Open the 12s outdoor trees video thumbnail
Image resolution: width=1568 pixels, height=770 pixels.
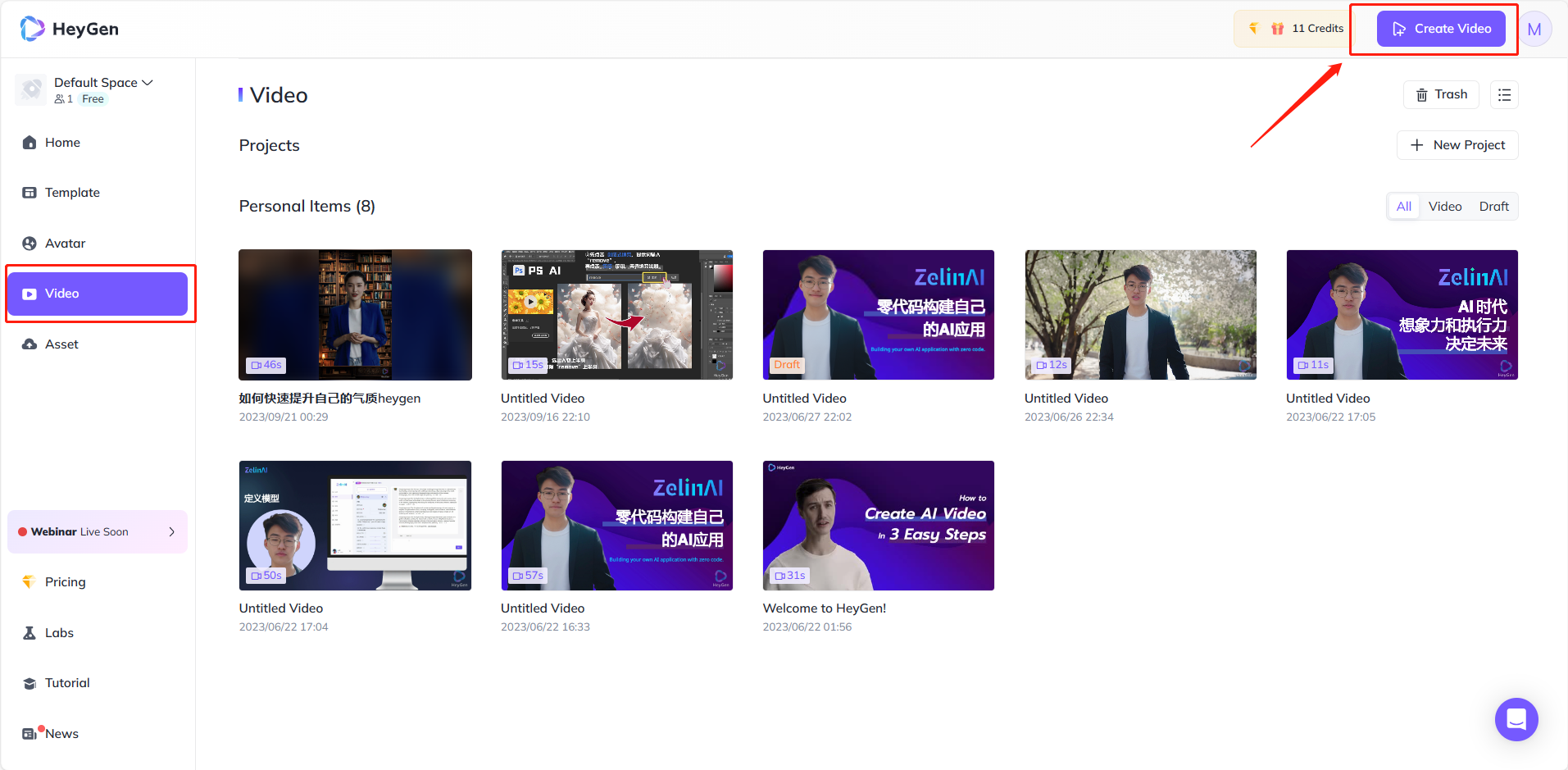click(x=1140, y=315)
